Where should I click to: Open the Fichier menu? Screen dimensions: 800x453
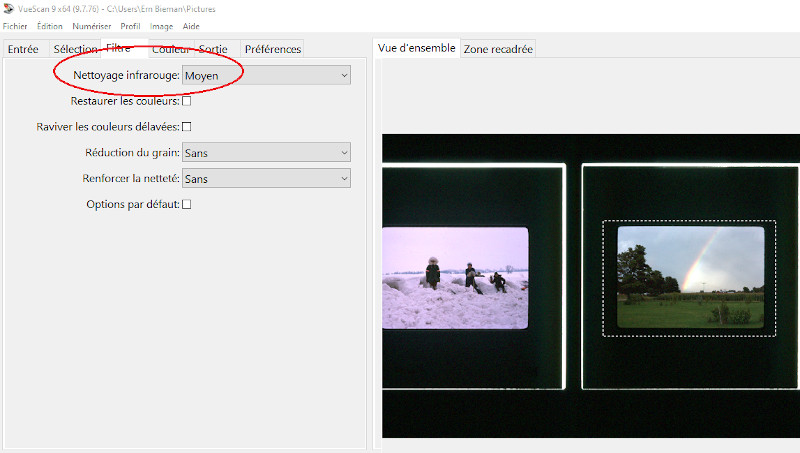coord(17,25)
